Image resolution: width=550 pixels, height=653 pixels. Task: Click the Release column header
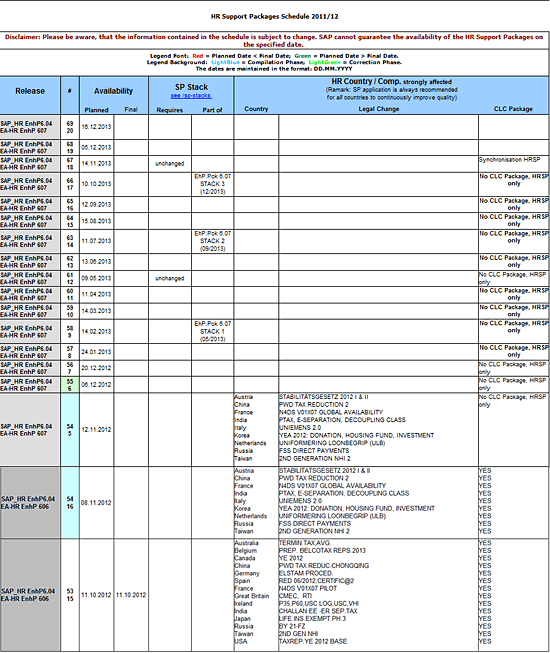pos(30,91)
